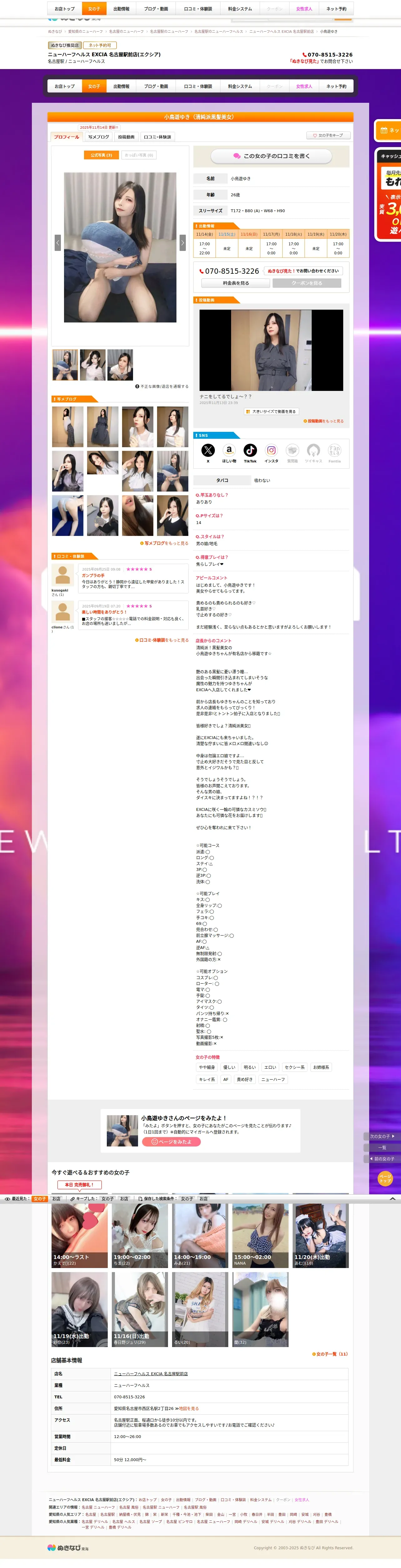Click the ぬきなび footer logo
This screenshot has height=1568, width=401.
68,1548
